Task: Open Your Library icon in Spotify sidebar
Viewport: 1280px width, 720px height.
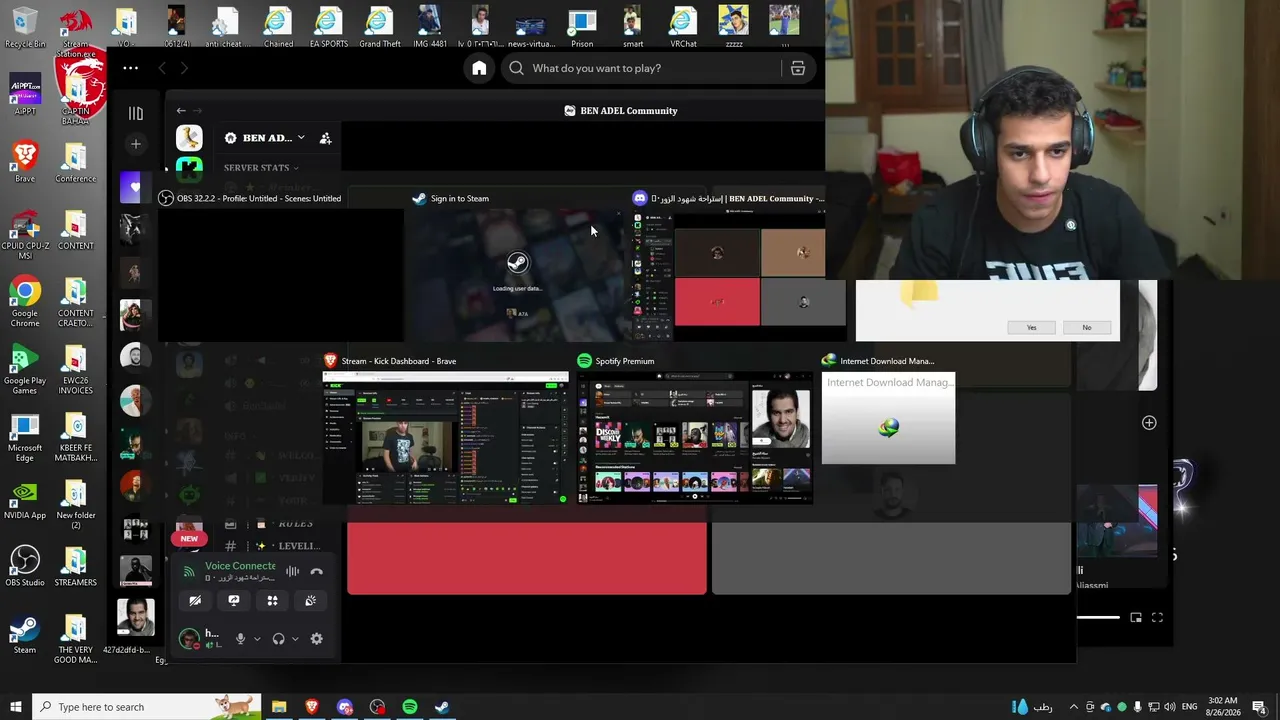Action: point(136,113)
